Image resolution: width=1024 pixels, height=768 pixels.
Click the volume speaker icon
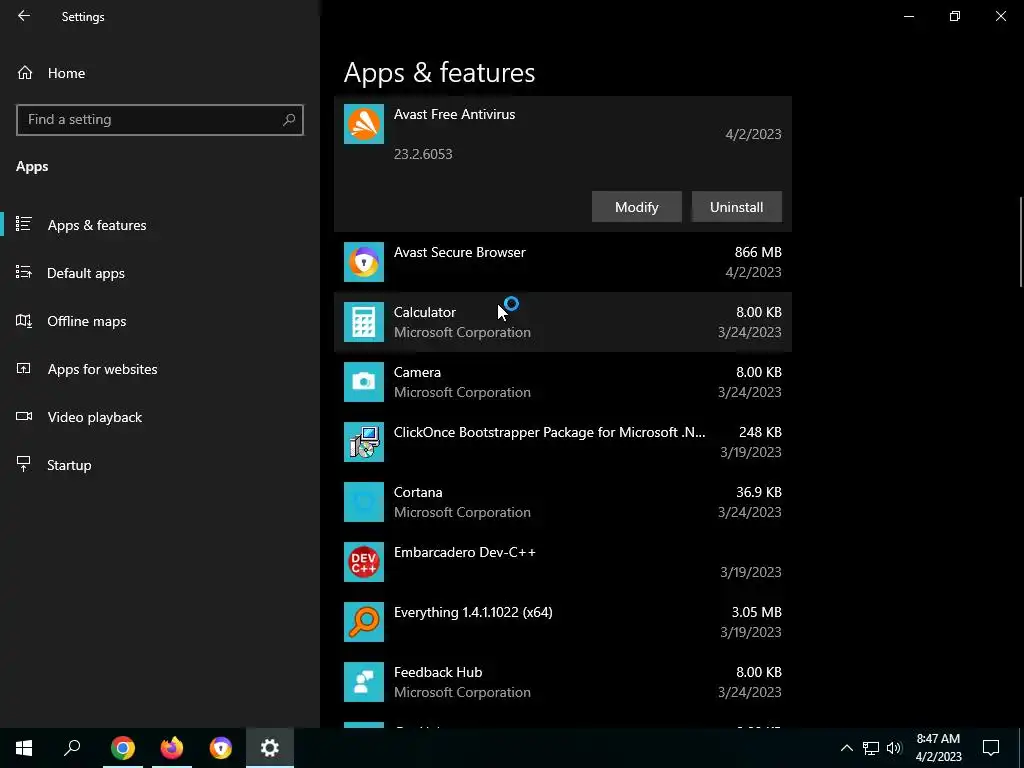(894, 748)
